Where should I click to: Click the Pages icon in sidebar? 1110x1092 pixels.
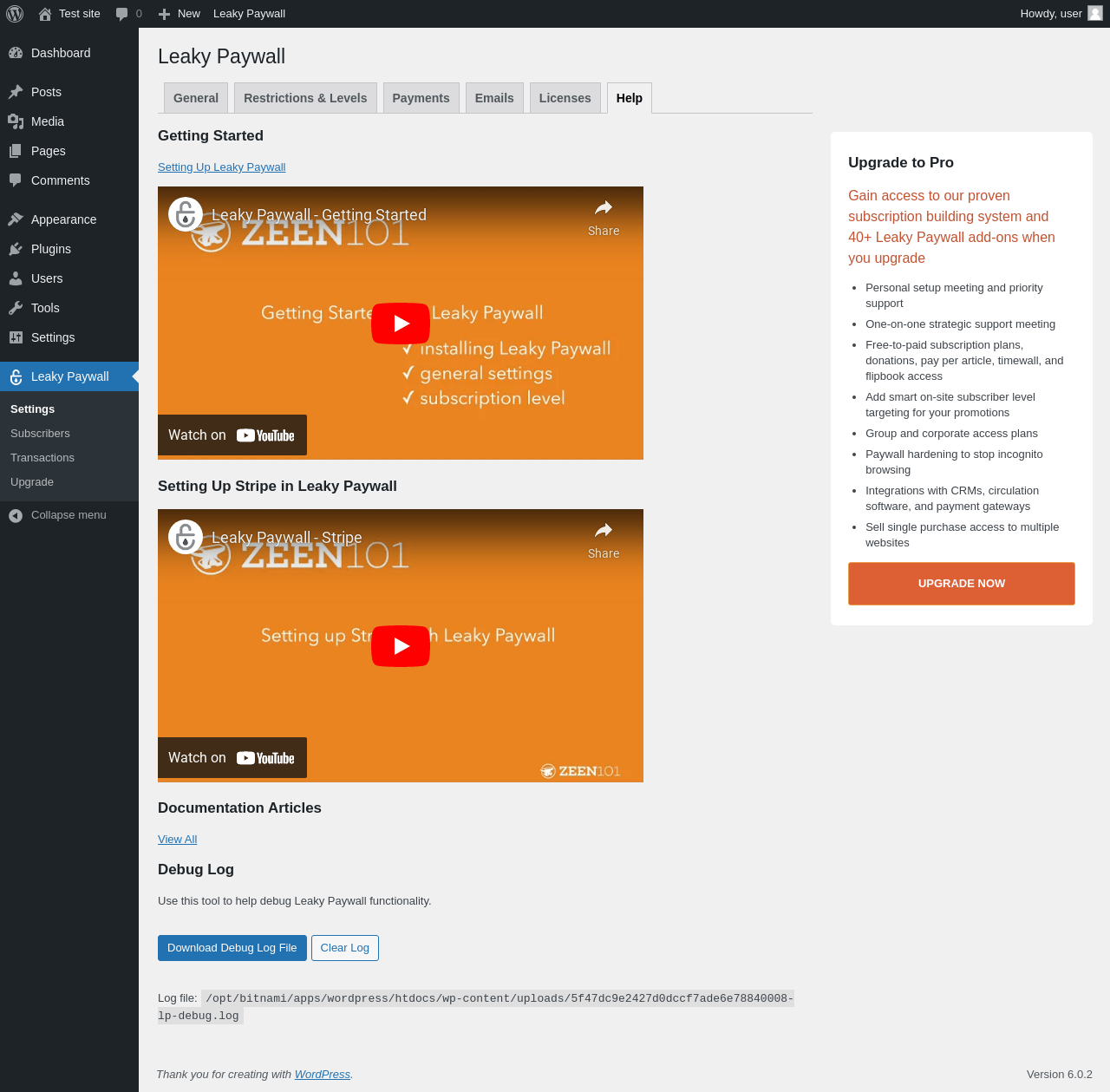(16, 151)
